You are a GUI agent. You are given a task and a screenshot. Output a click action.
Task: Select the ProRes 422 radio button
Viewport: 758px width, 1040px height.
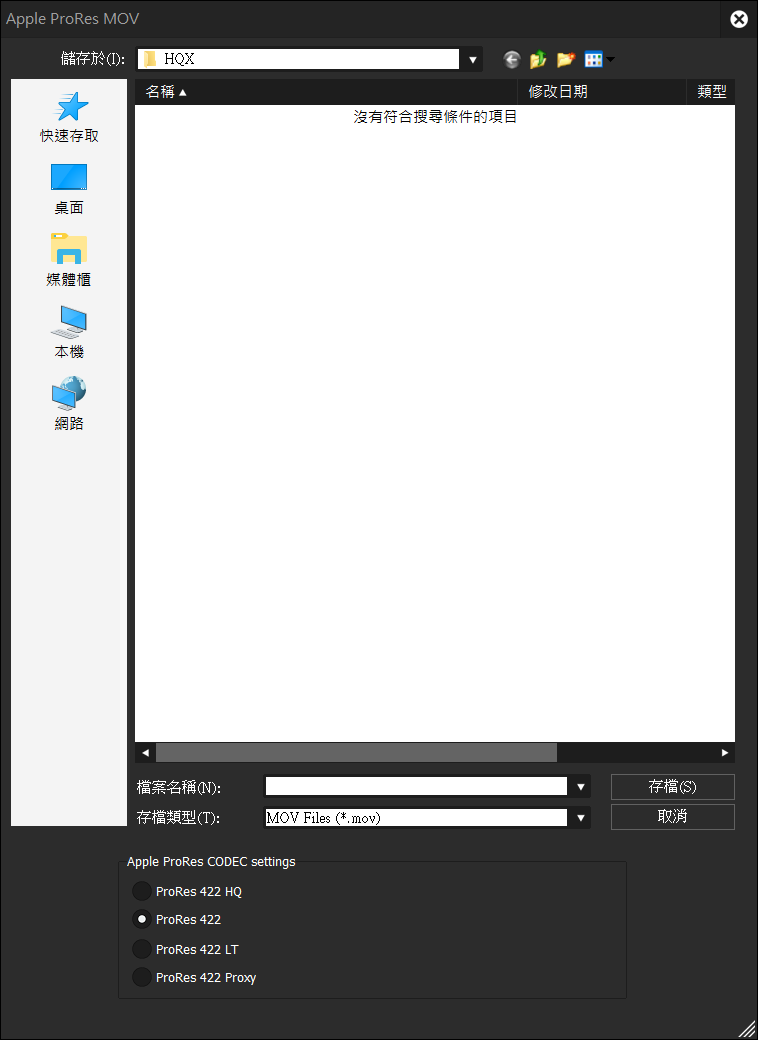pyautogui.click(x=141, y=919)
